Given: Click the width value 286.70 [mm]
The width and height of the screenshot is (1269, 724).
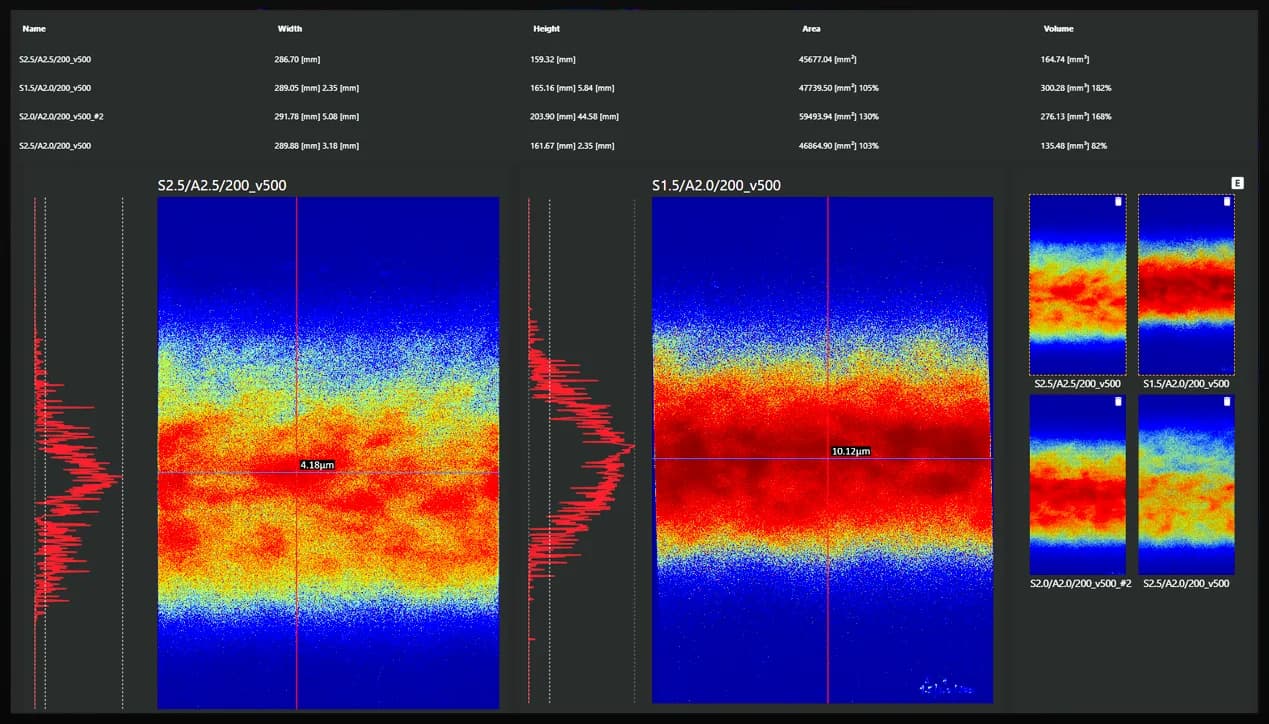Looking at the screenshot, I should pyautogui.click(x=297, y=60).
